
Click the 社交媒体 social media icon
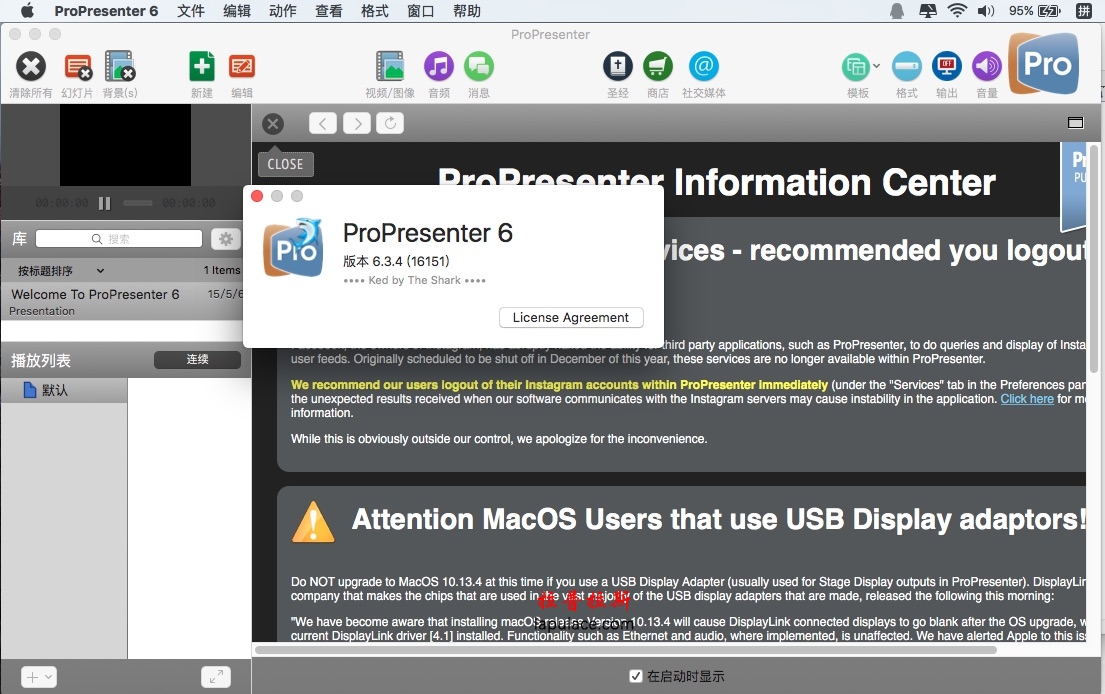click(703, 67)
